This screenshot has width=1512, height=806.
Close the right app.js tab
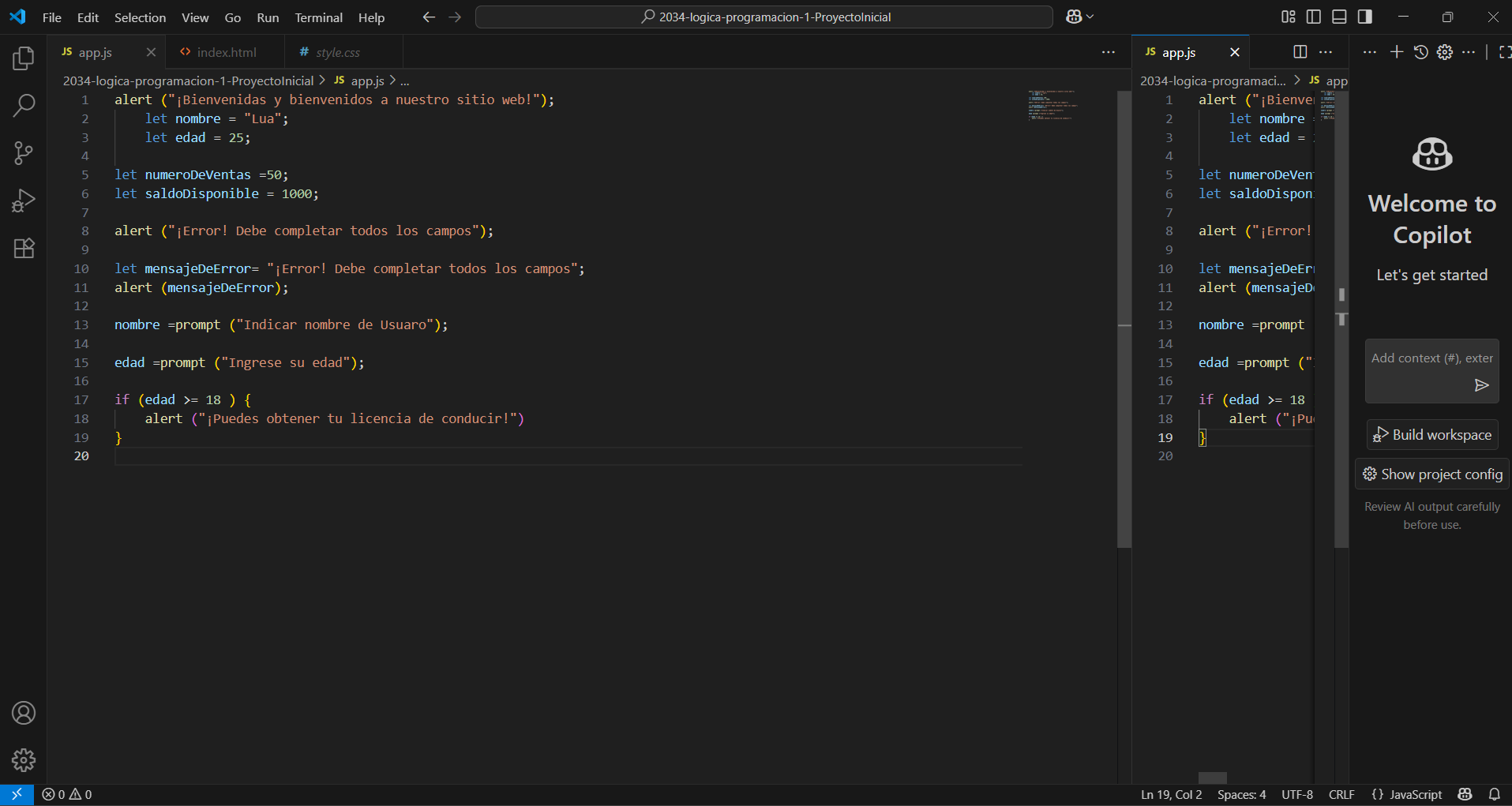coord(1235,52)
